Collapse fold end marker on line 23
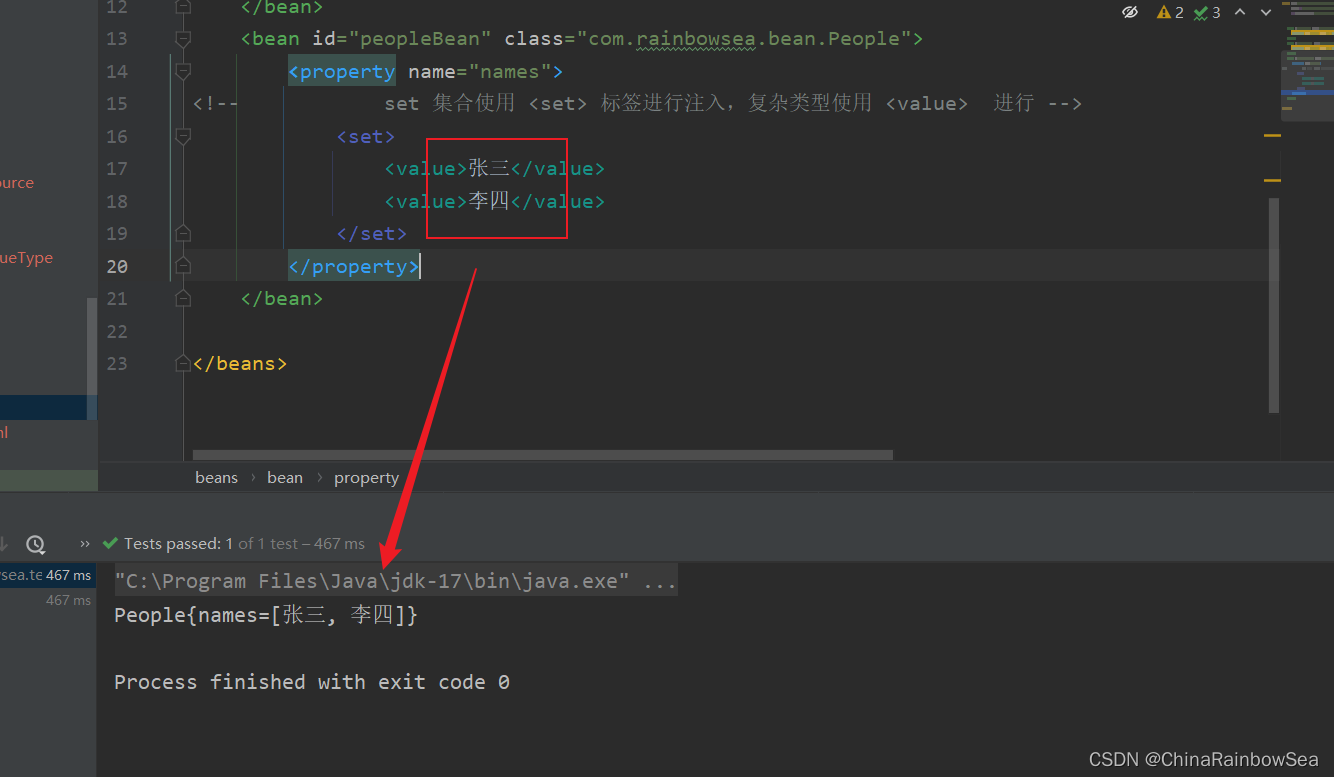The width and height of the screenshot is (1334, 777). (182, 363)
